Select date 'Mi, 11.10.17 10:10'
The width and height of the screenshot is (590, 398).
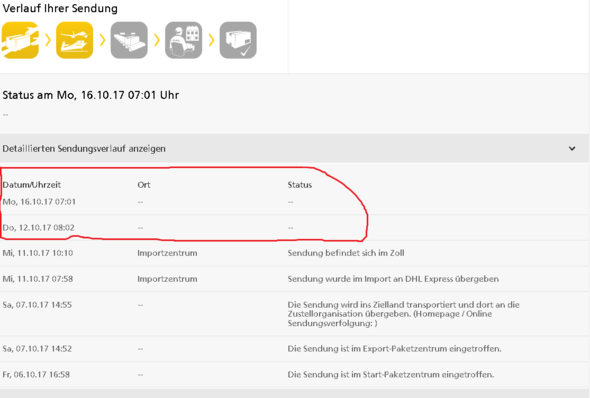click(38, 253)
